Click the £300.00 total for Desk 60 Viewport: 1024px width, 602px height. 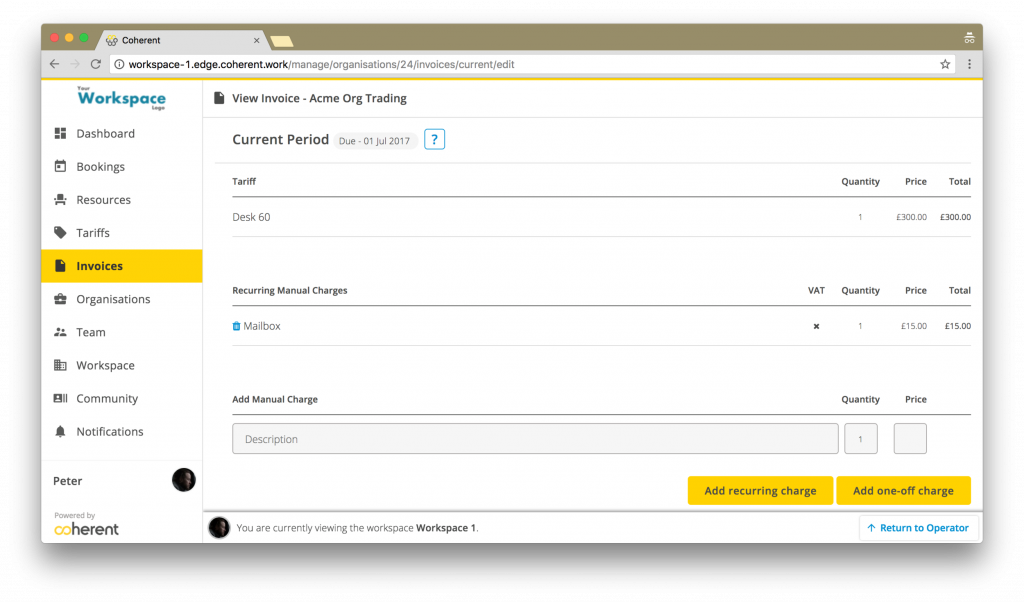(955, 217)
